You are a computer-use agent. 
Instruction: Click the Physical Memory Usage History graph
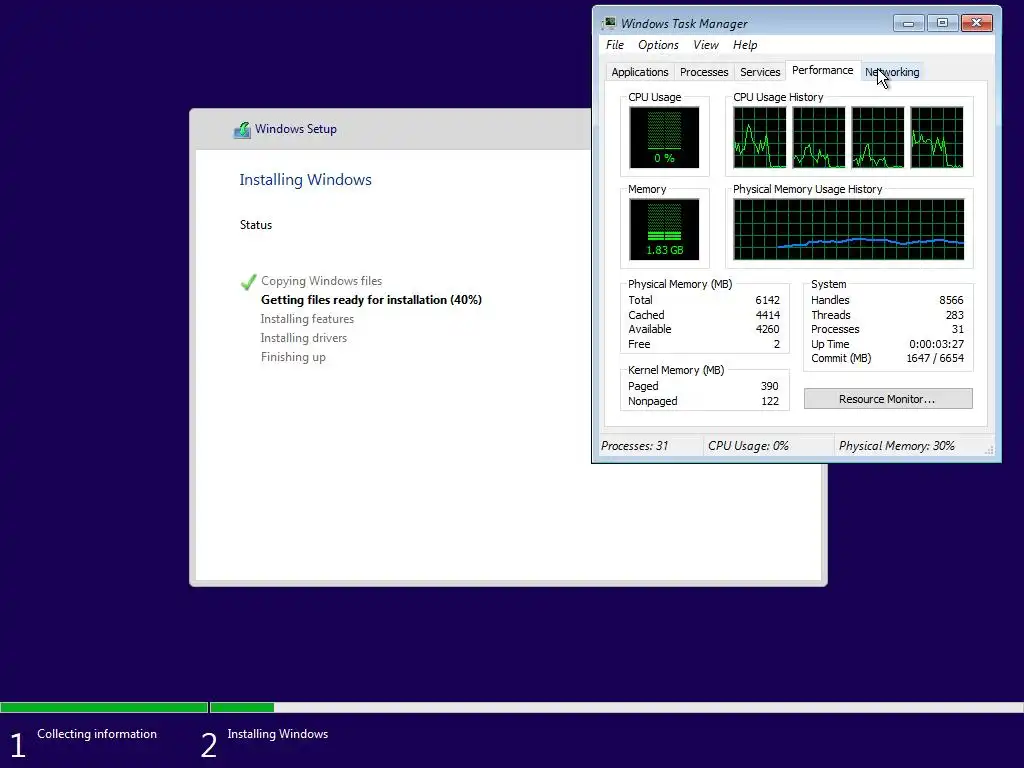[848, 230]
